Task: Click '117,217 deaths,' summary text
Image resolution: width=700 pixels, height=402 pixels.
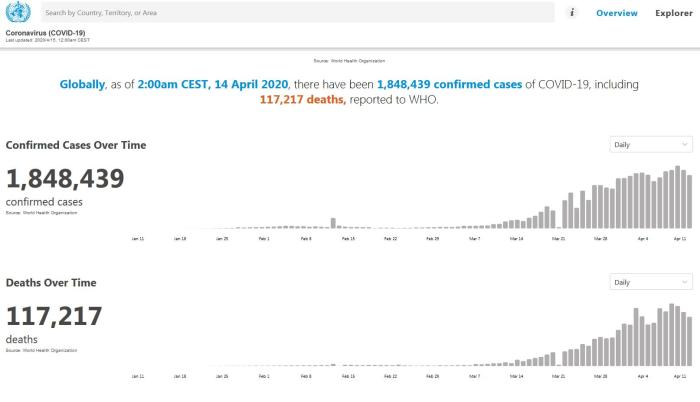Action: pos(303,100)
